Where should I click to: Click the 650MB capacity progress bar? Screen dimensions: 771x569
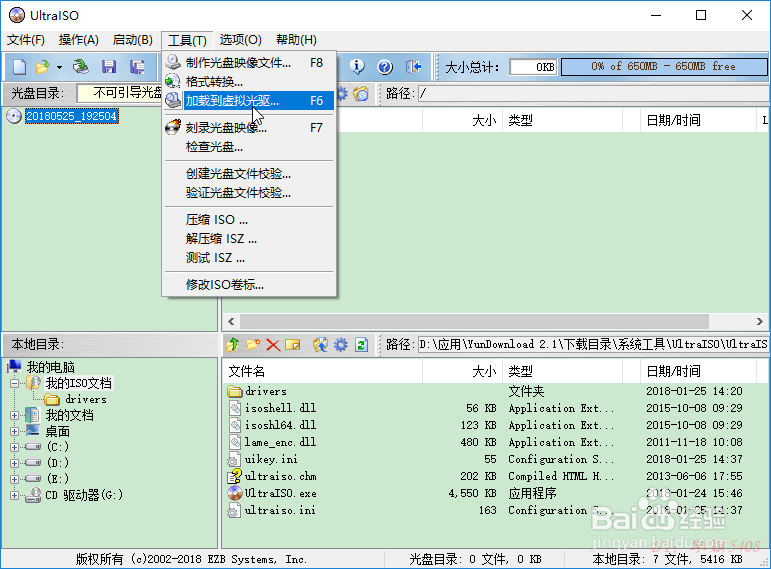coord(664,66)
